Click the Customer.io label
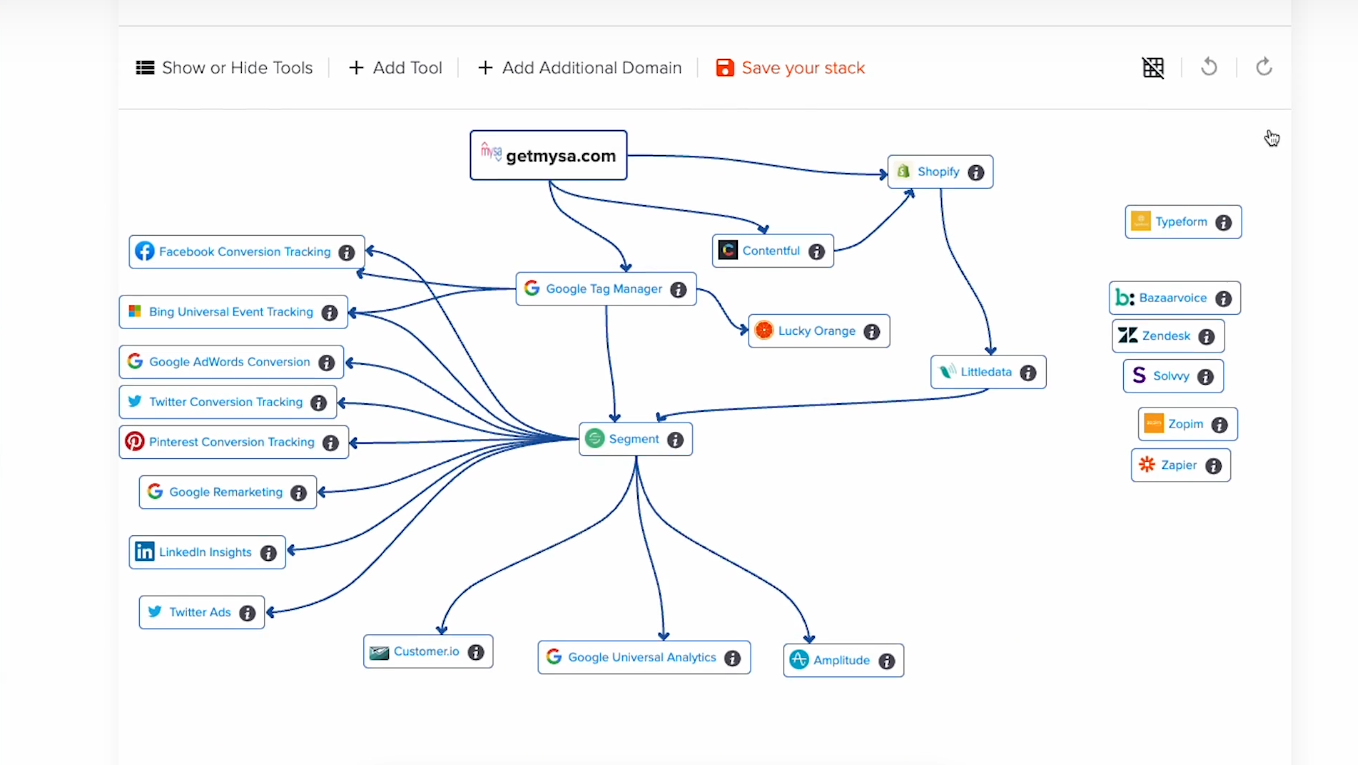Viewport: 1358px width, 765px height. pyautogui.click(x=427, y=651)
